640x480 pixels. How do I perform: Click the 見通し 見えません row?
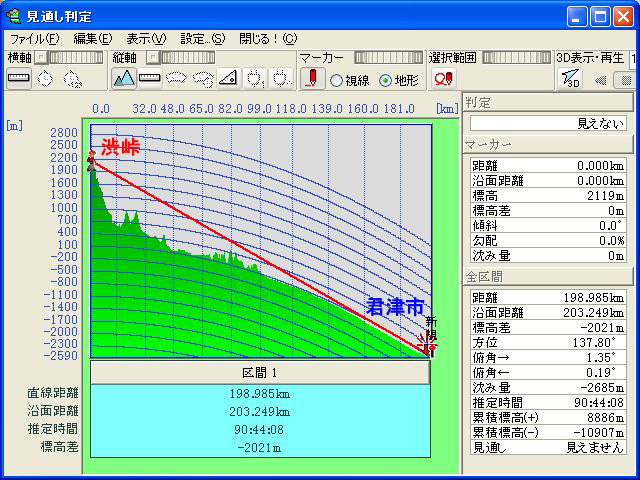pos(548,447)
